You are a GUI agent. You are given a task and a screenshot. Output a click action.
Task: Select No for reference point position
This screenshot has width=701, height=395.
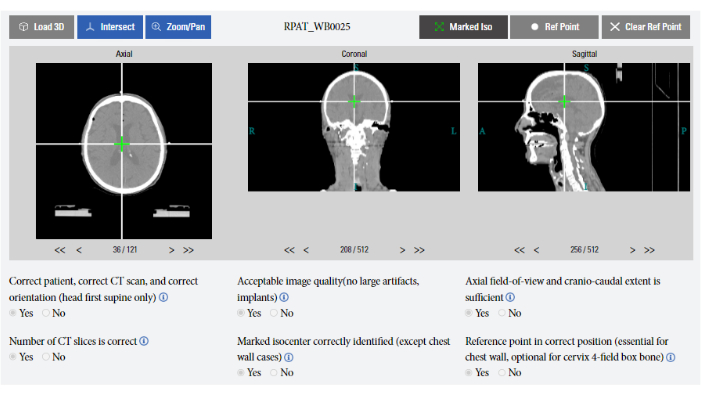pos(502,373)
